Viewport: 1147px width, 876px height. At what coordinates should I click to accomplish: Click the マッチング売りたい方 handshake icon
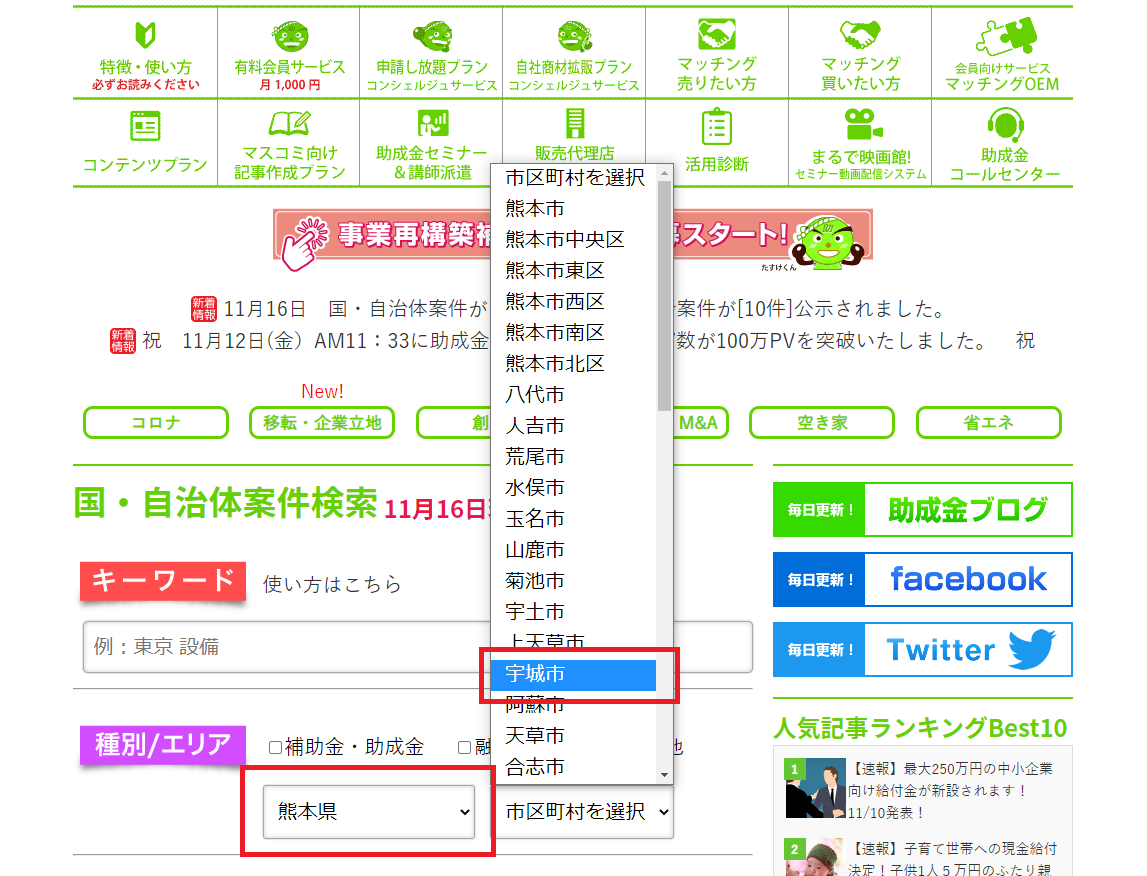point(716,35)
